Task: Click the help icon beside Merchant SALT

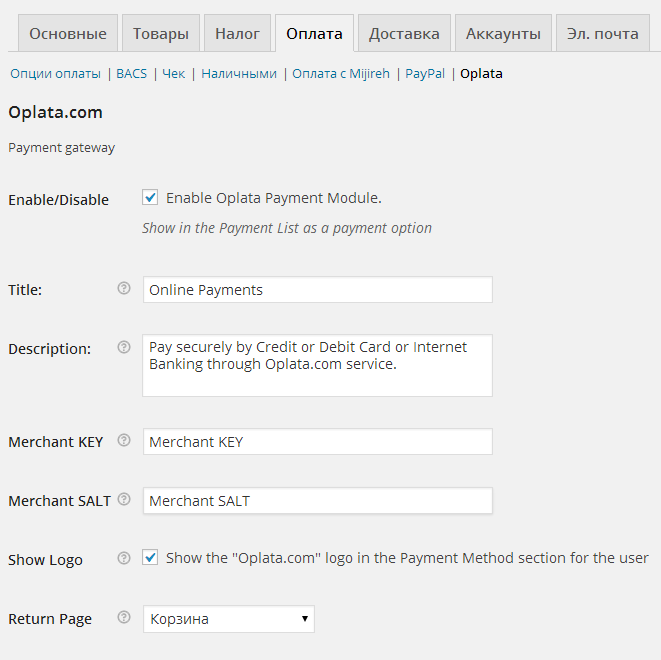Action: coord(124,499)
